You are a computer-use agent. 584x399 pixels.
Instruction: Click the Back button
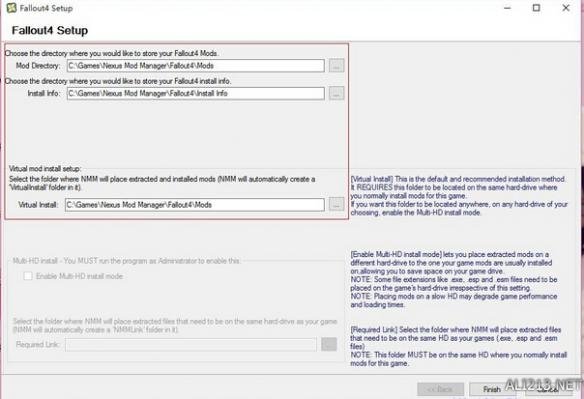441,389
